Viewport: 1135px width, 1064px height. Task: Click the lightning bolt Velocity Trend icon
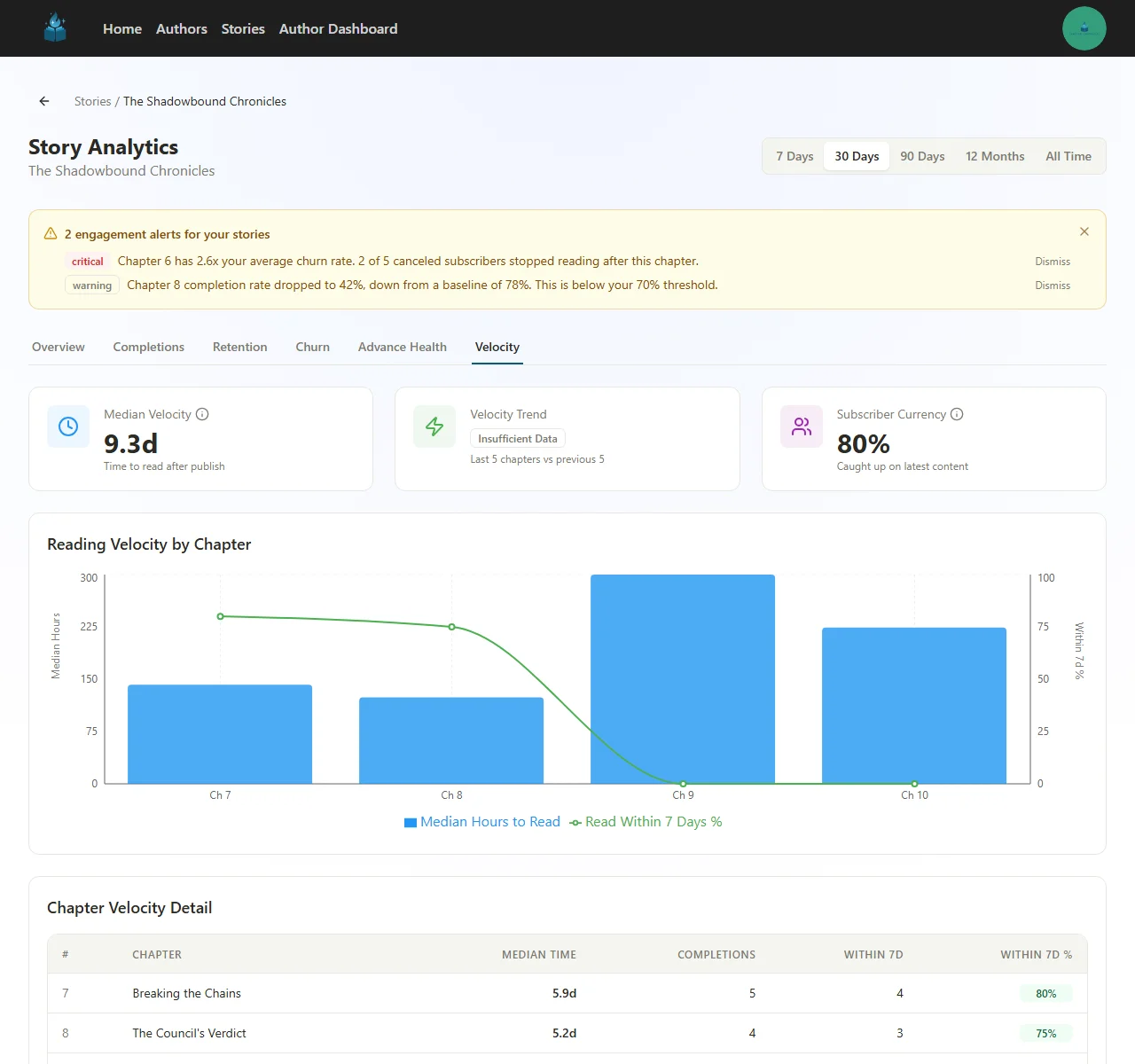point(434,426)
